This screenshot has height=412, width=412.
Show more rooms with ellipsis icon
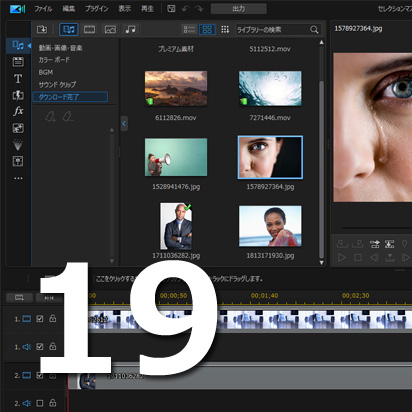click(18, 178)
